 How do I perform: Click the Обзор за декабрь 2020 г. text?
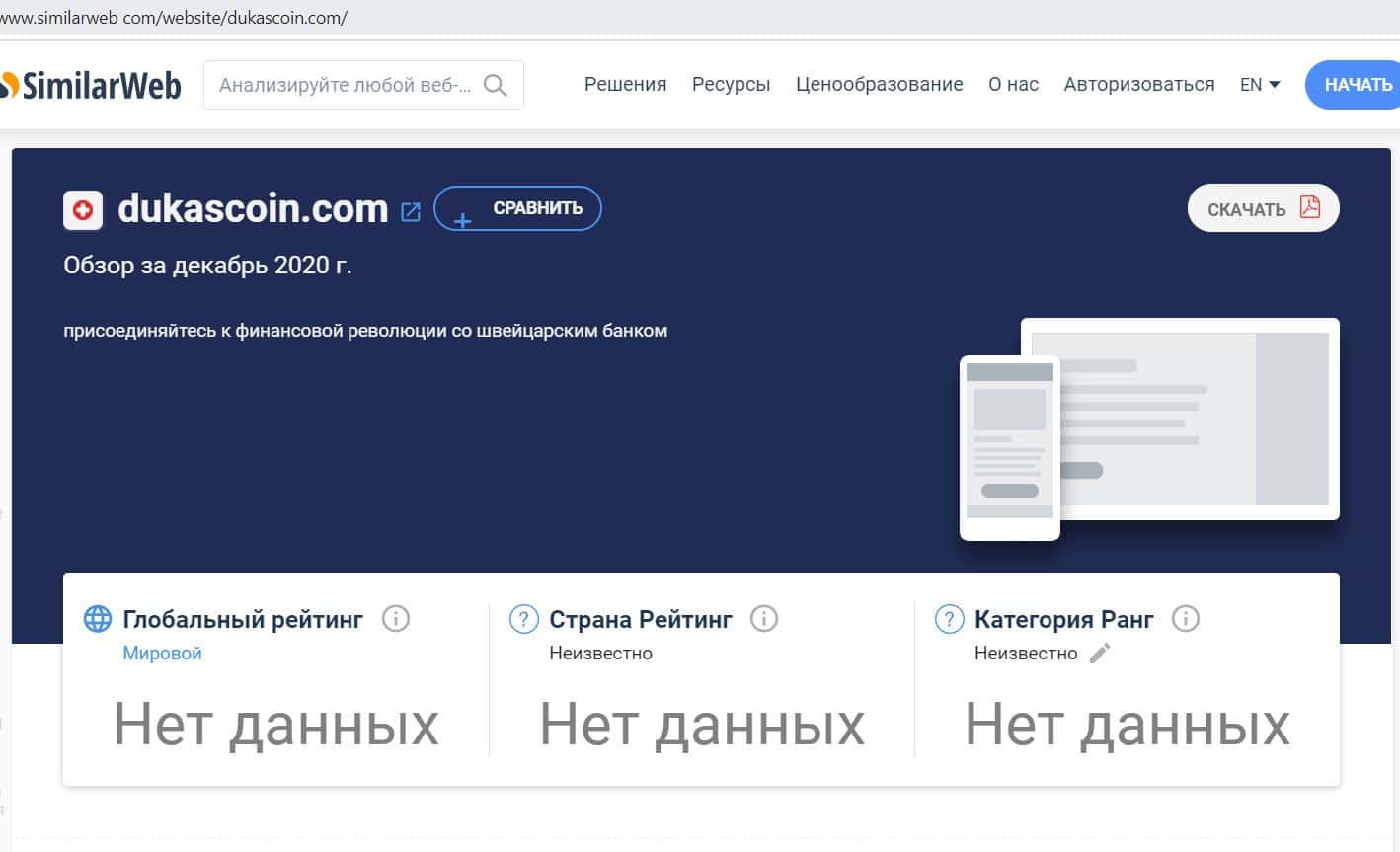pos(207,266)
